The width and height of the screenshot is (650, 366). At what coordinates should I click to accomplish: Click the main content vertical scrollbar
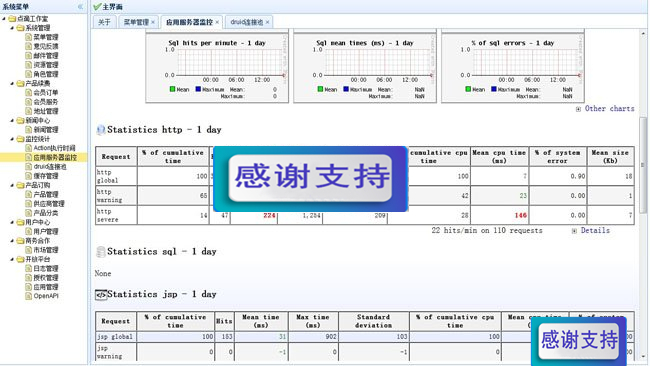click(643, 166)
